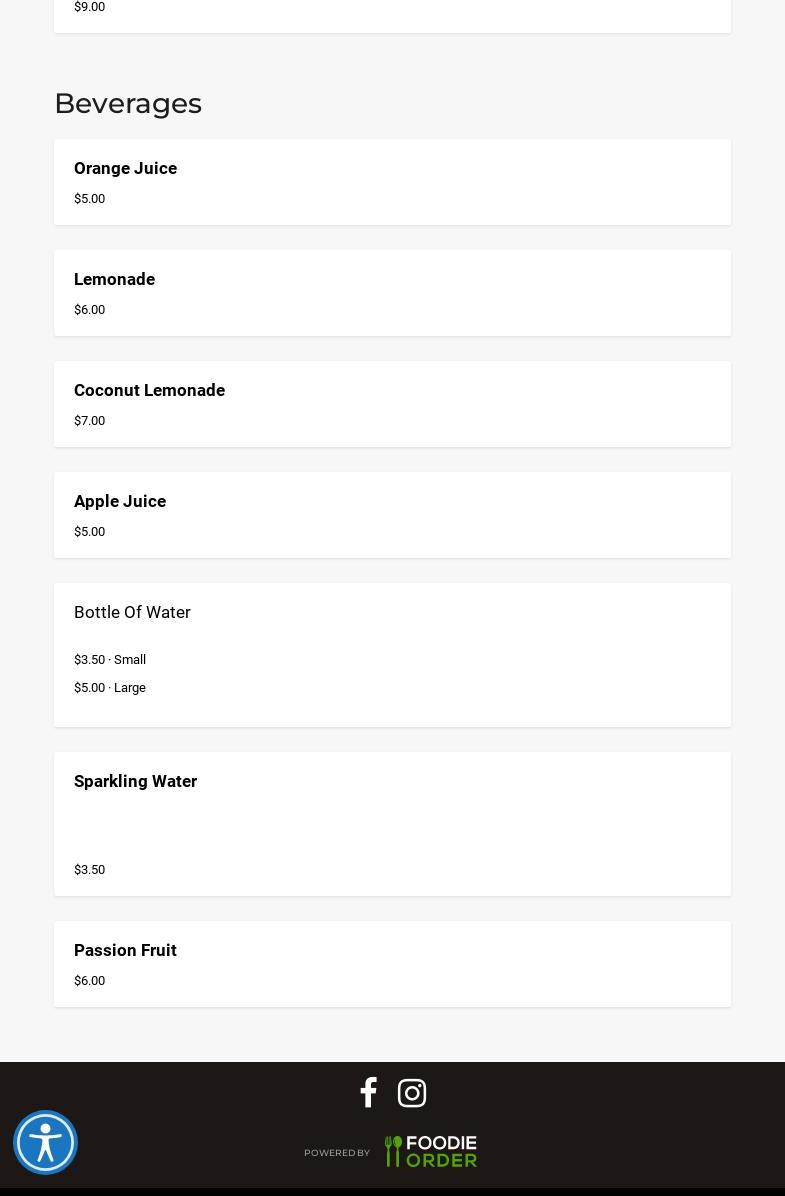Click the Small $3.50 water option
Image resolution: width=785 pixels, height=1196 pixels.
[x=110, y=659]
